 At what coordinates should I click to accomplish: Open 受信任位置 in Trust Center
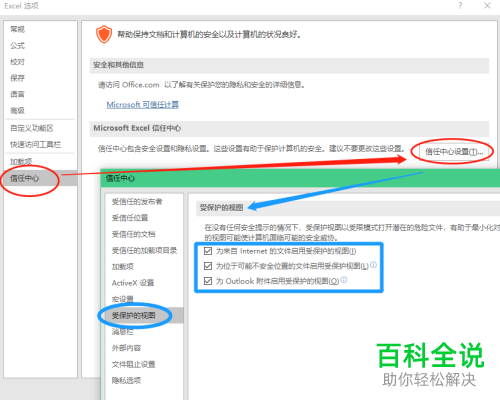pos(130,218)
